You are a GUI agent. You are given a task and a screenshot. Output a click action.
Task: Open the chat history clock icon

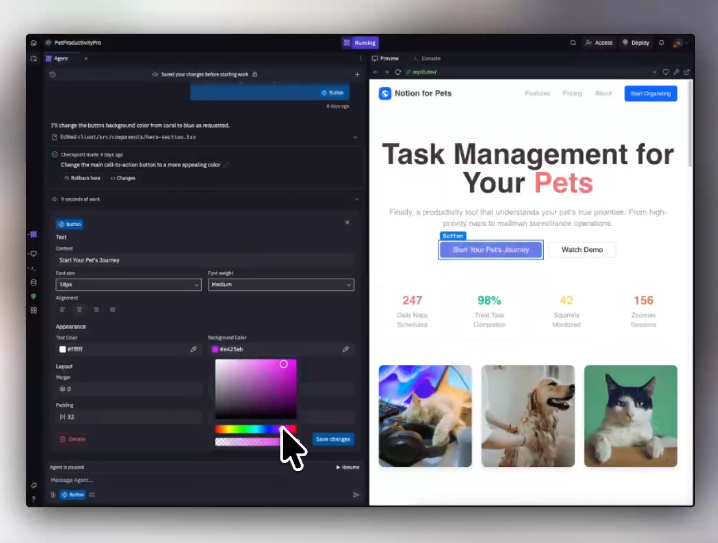[53, 74]
